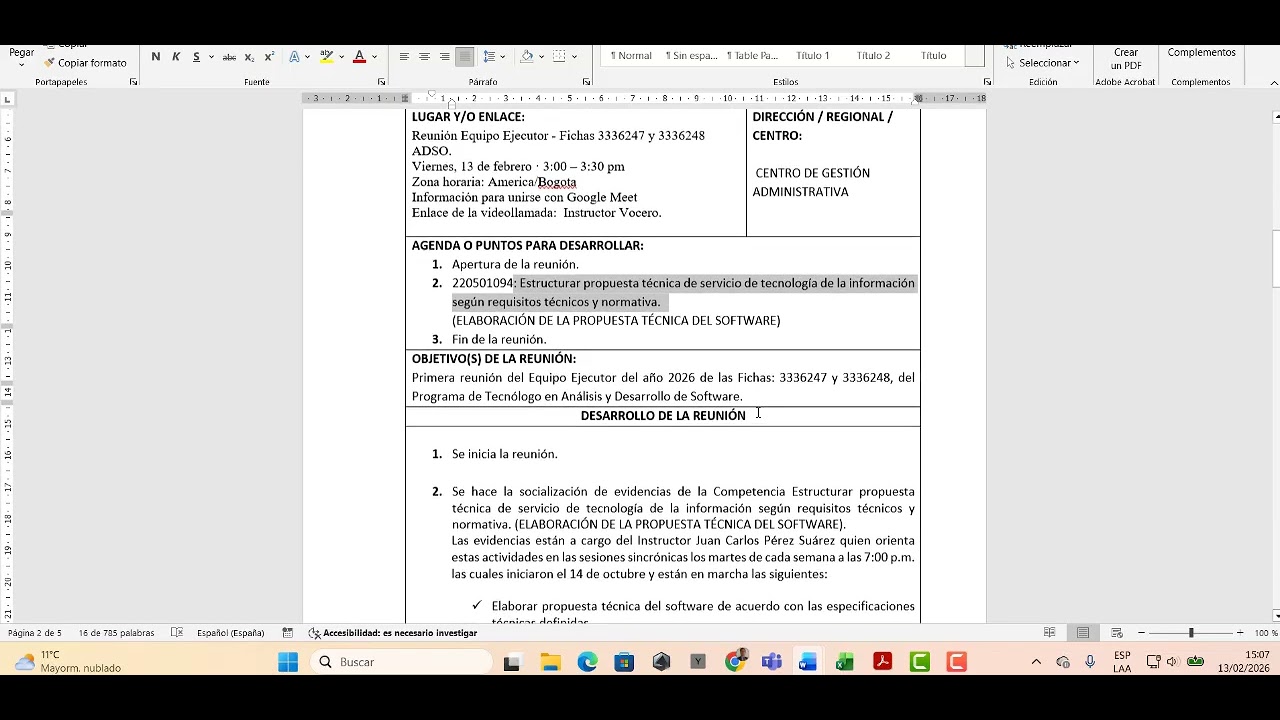Screen dimensions: 1280x720
Task: Open font color dropdown arrow
Action: coord(374,57)
